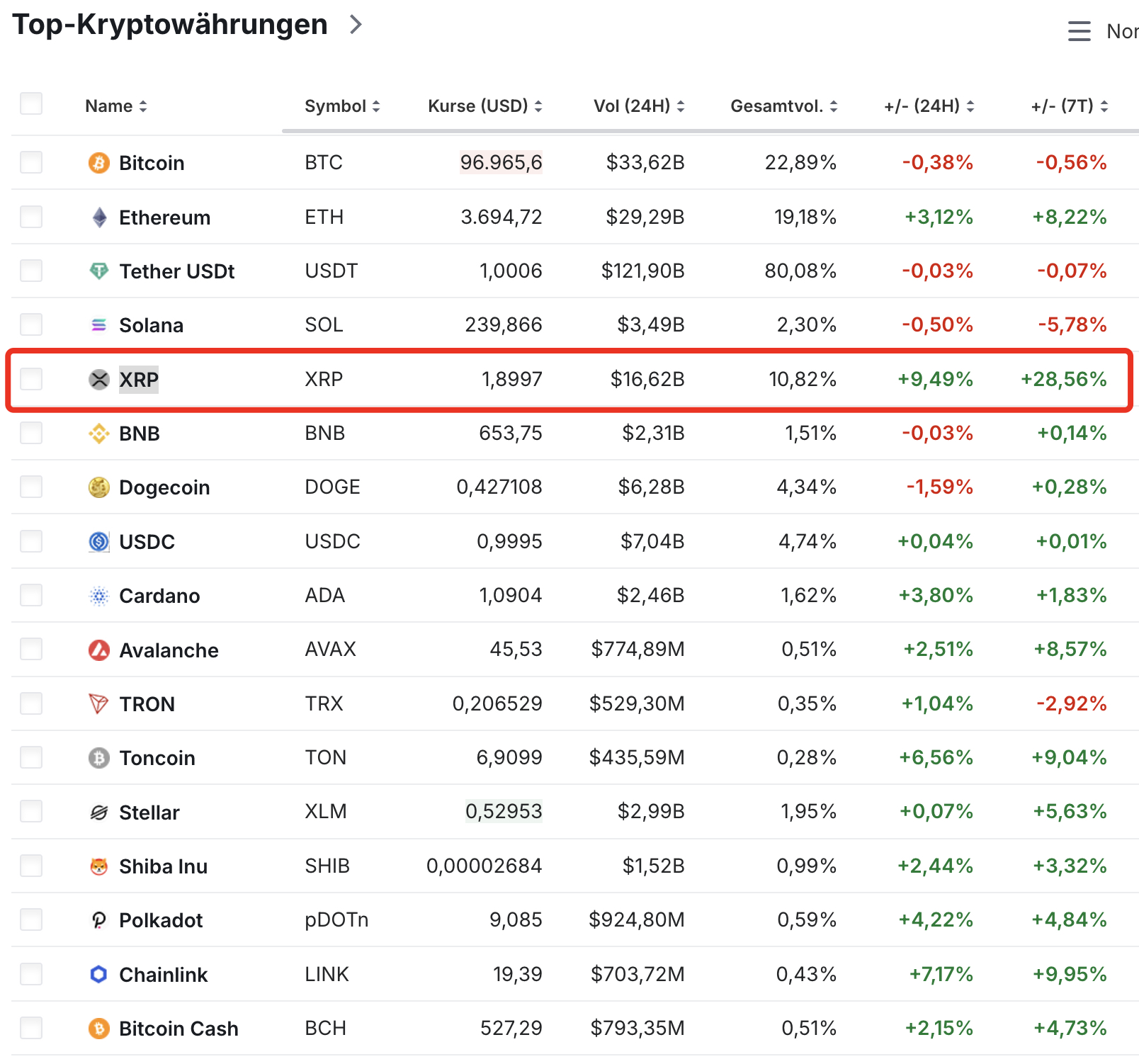The width and height of the screenshot is (1139, 1064).
Task: Click Tether volume $121,90B
Action: point(643,271)
